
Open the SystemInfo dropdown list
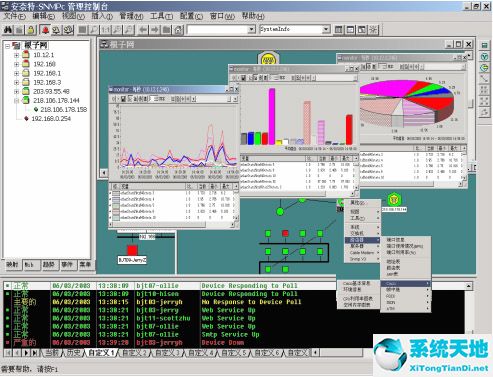click(x=326, y=29)
